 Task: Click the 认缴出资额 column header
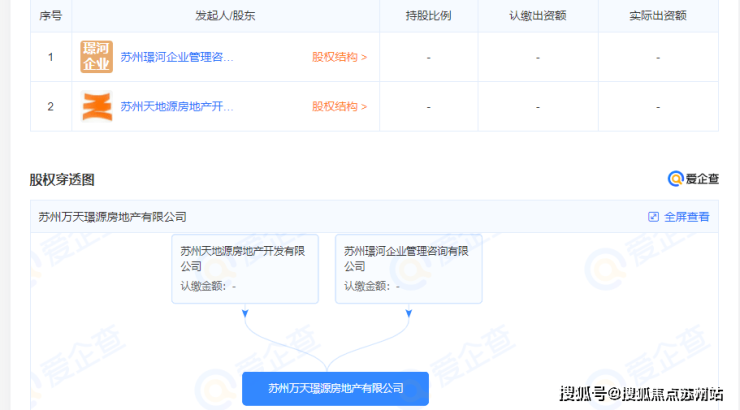click(538, 16)
